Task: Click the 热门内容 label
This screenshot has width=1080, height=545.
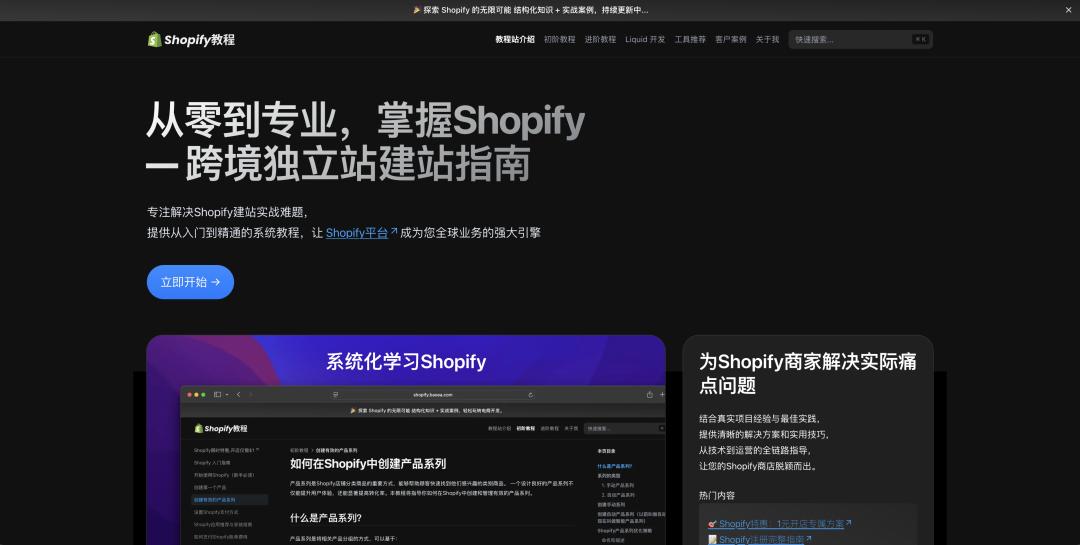Action: click(716, 495)
